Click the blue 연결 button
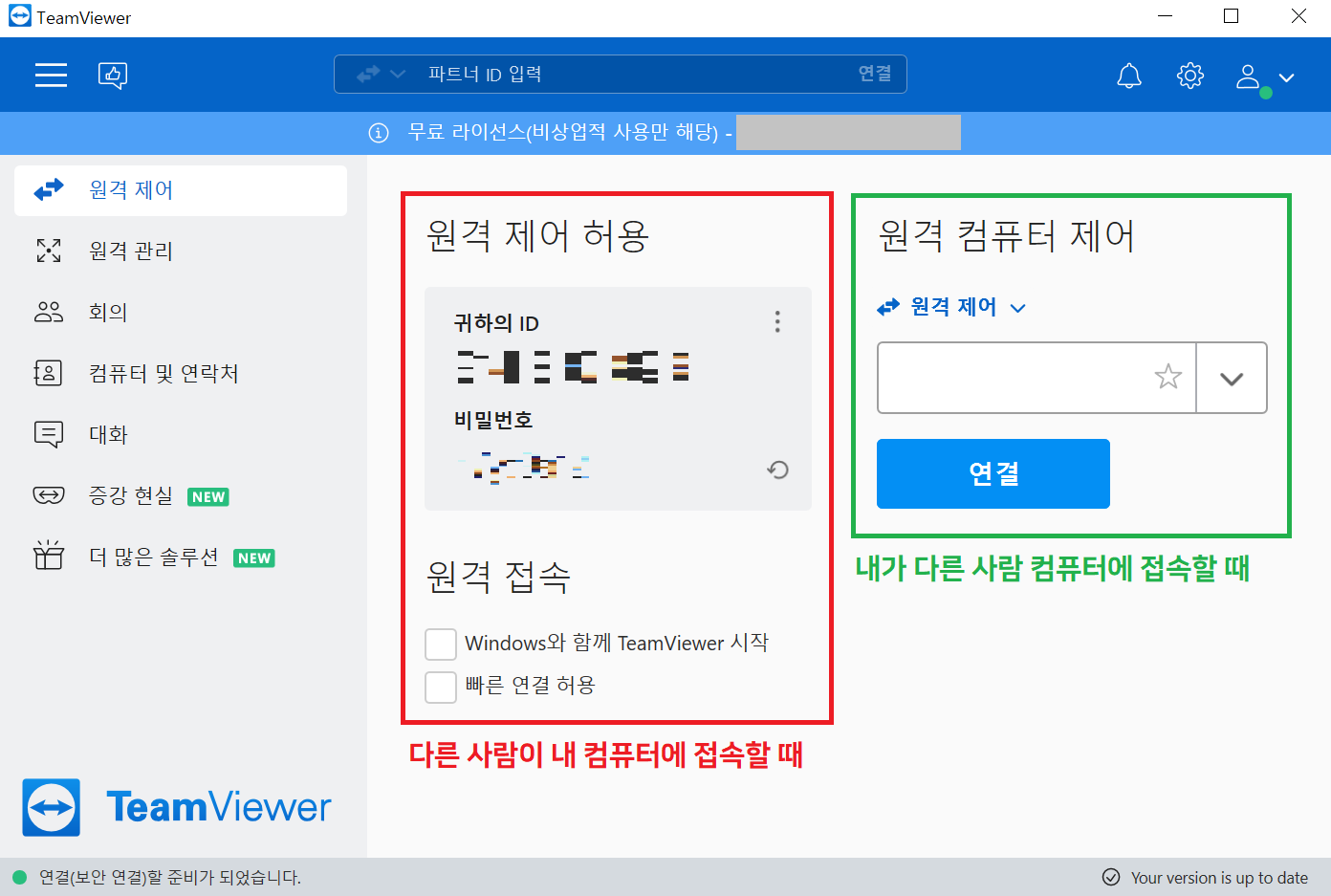Screen dimensions: 1331x896 (993, 473)
